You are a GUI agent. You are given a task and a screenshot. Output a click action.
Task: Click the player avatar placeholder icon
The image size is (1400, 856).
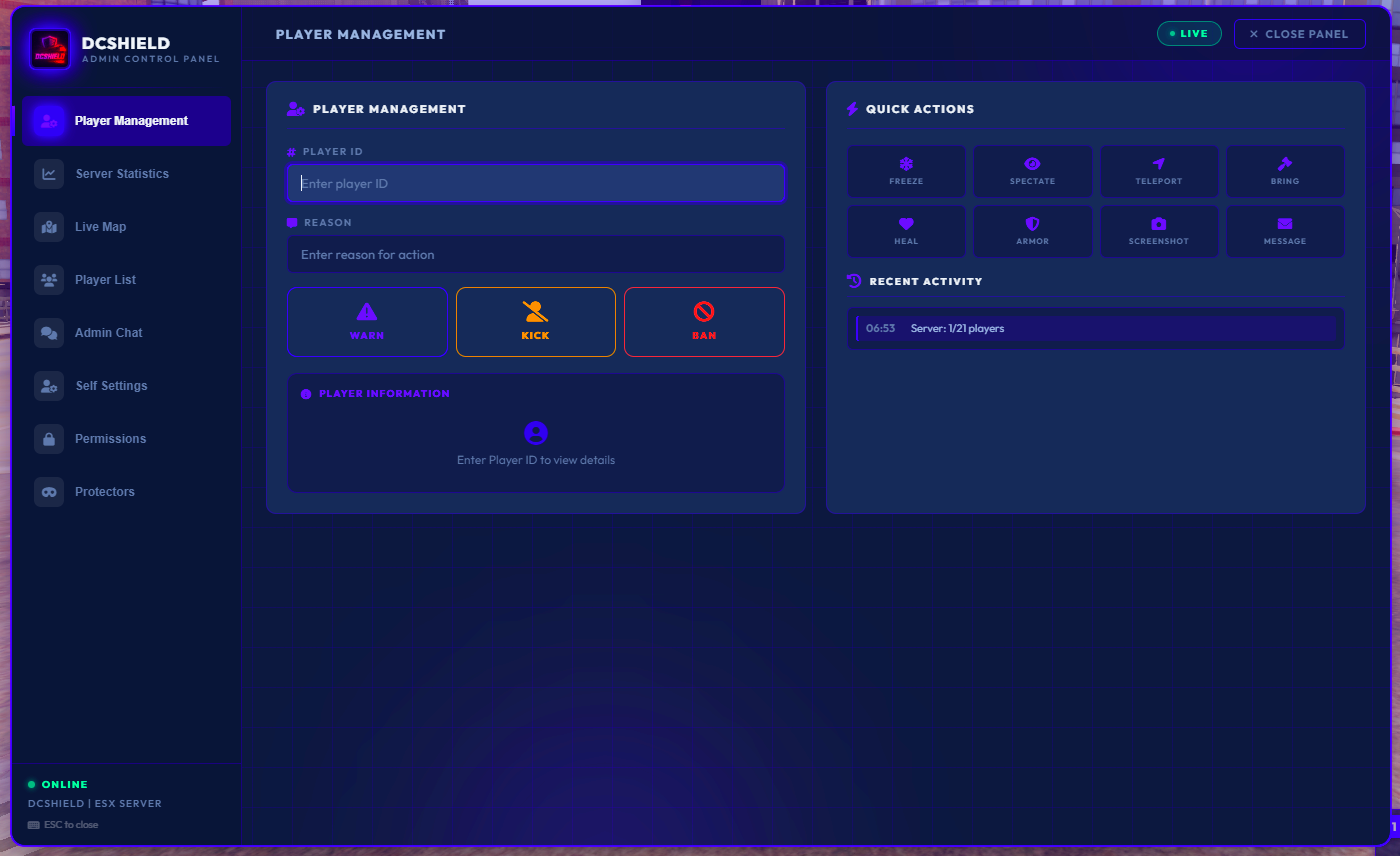pos(536,433)
